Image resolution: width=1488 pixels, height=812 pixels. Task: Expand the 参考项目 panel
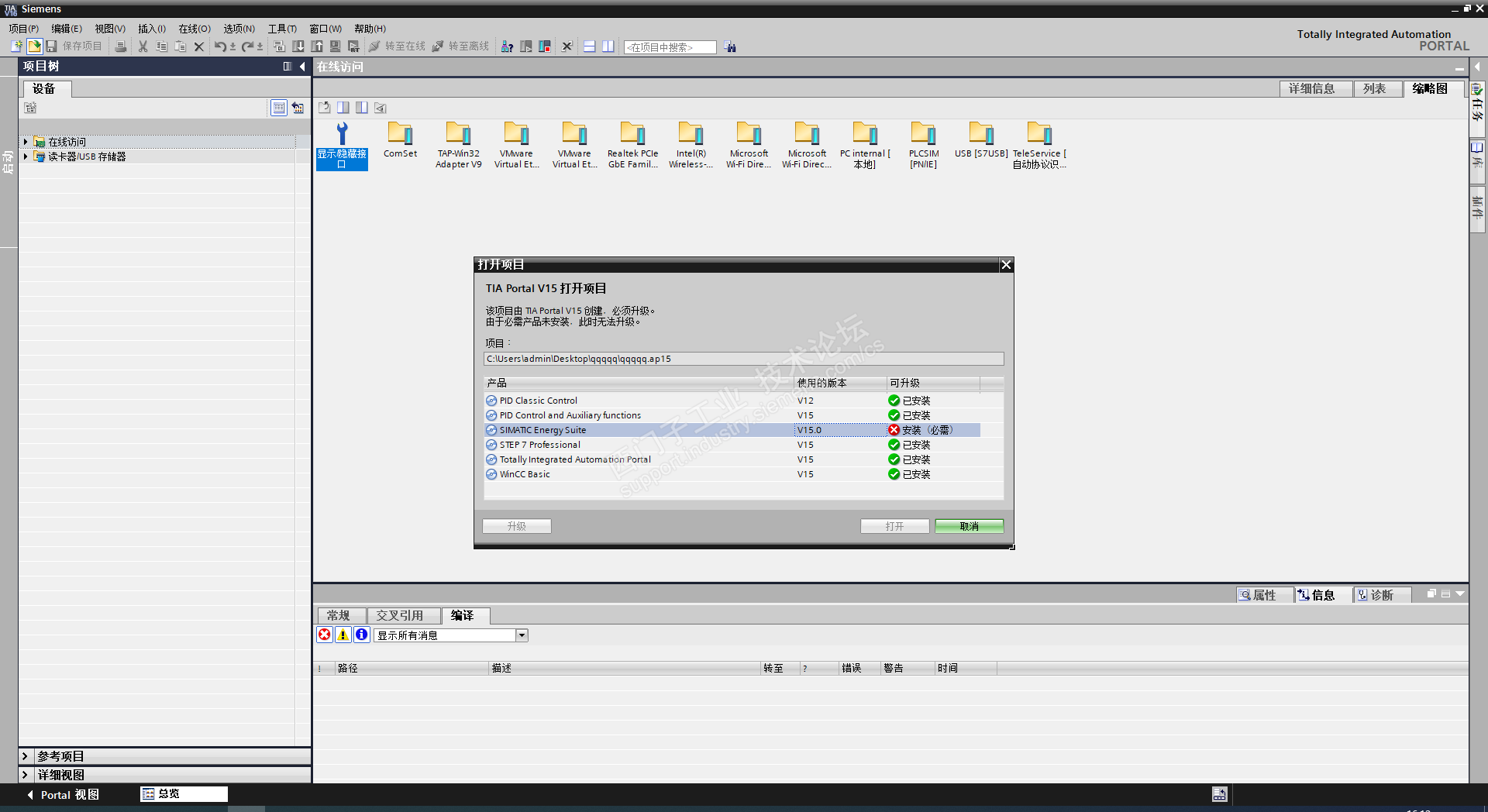tap(25, 756)
